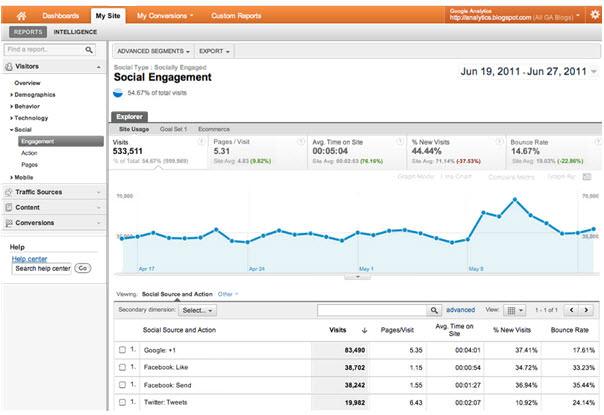The image size is (604, 415).
Task: Open My Conversions menu
Action: [164, 16]
